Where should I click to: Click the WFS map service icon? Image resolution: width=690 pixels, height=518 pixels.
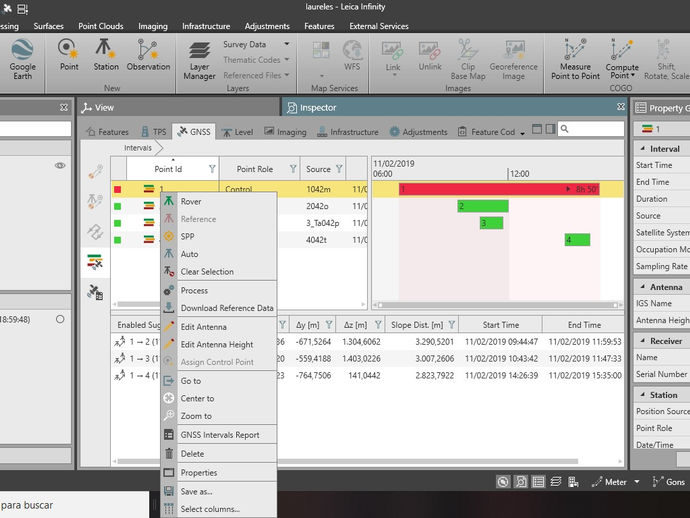click(352, 55)
